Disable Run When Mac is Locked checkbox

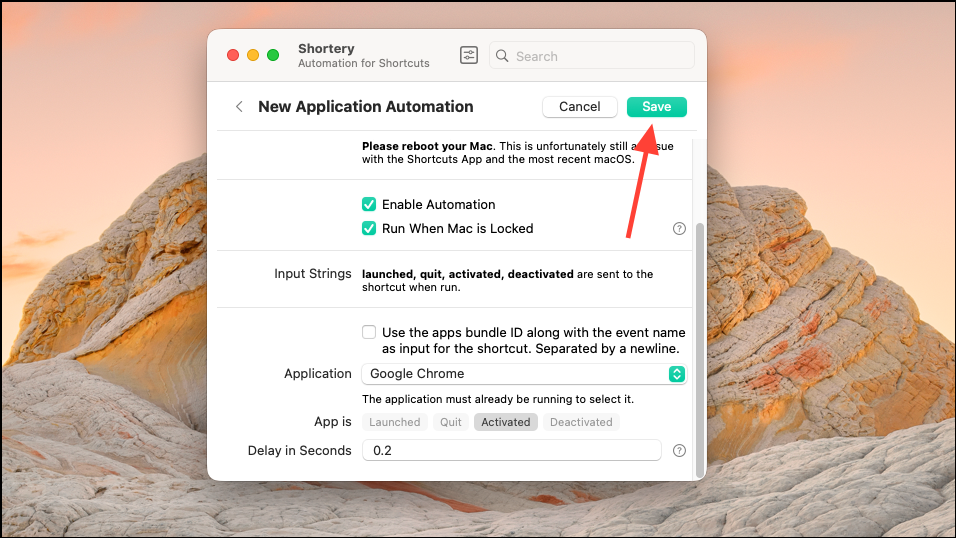pos(369,228)
